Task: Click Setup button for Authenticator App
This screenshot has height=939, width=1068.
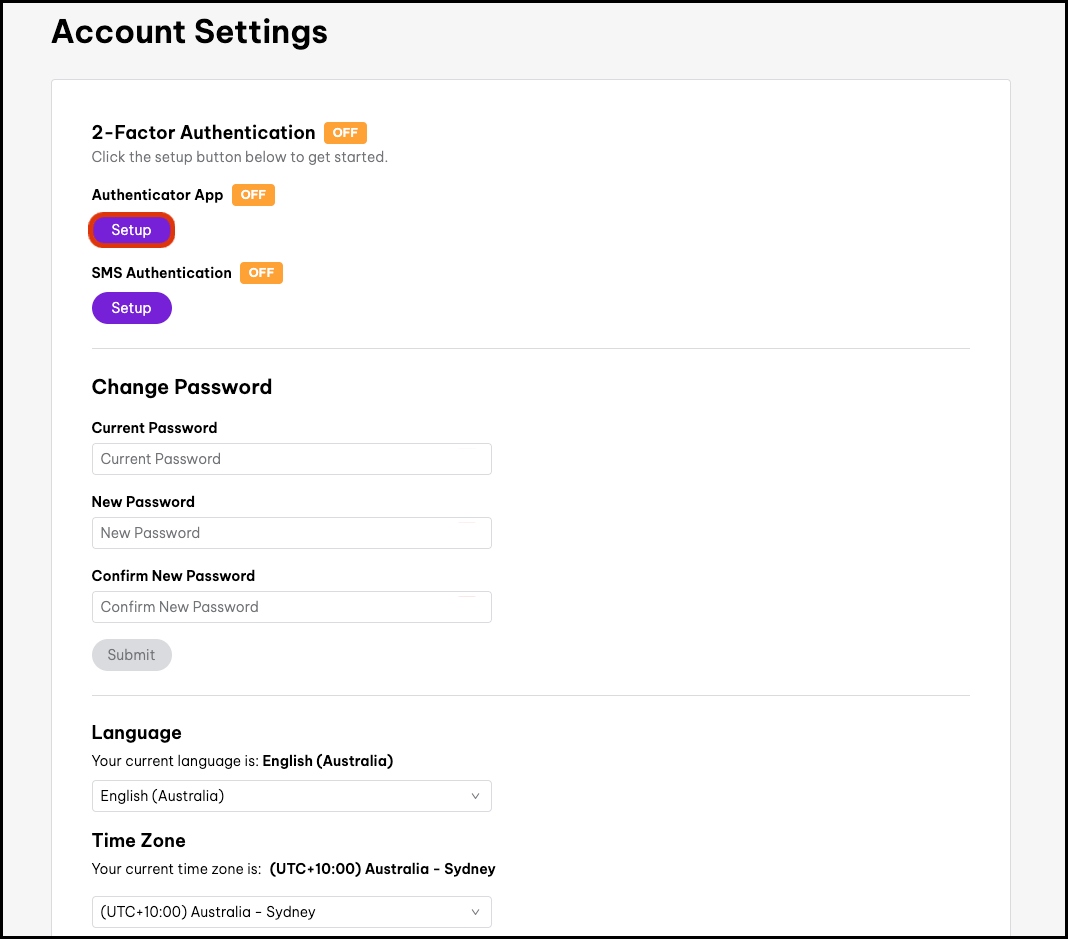Action: [132, 230]
